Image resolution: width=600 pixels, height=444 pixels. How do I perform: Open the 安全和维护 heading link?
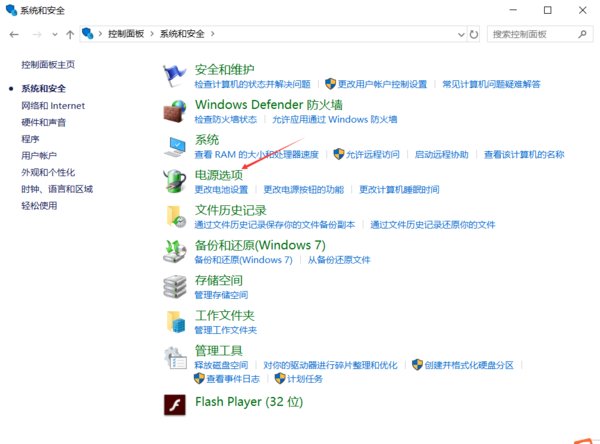click(225, 69)
